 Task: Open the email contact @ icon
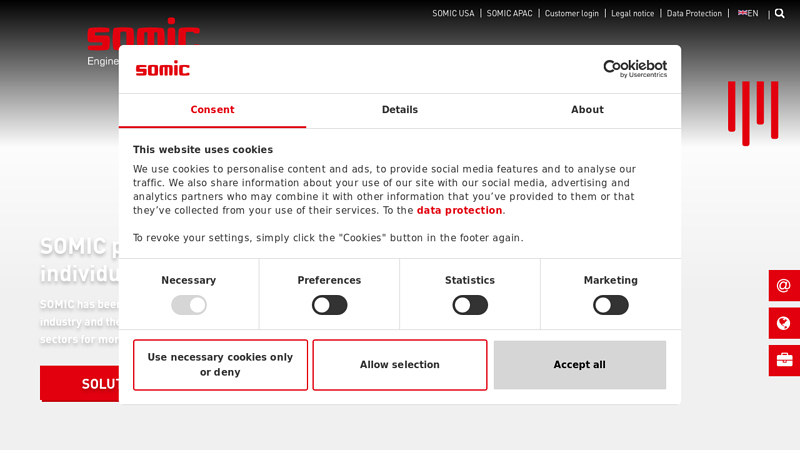pos(783,285)
